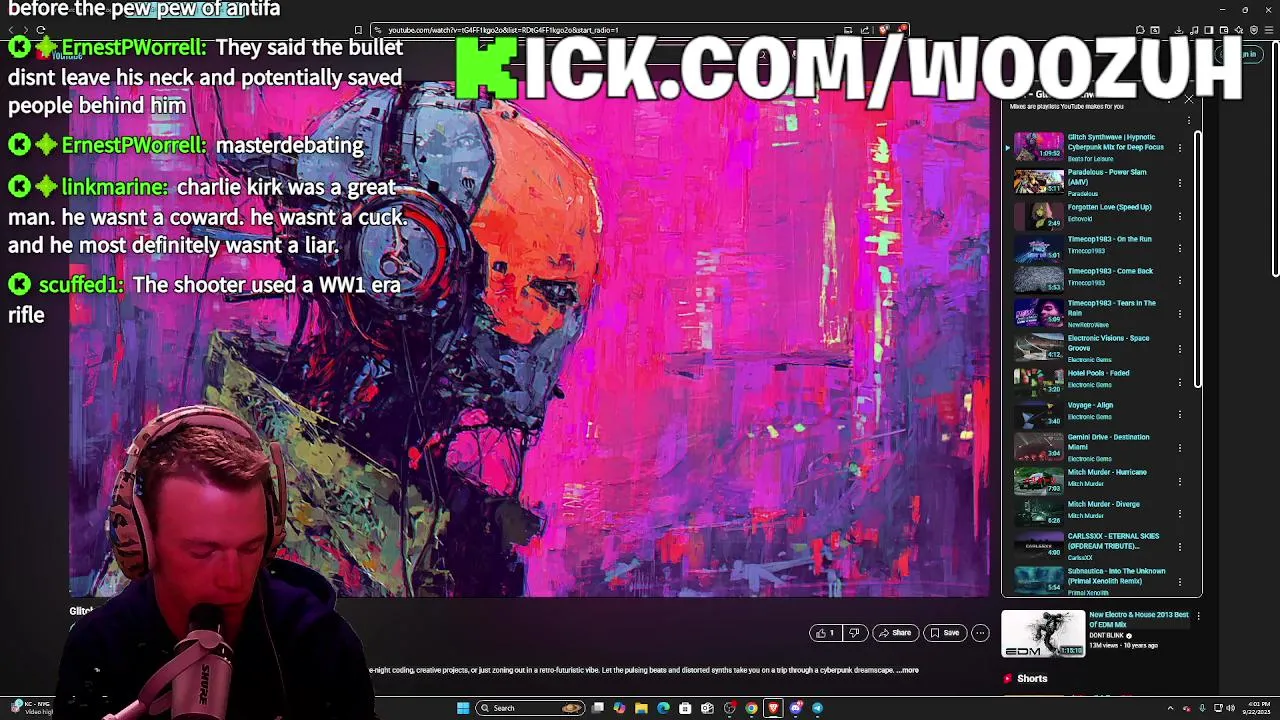
Task: Close the Mix playlist panel
Action: [1188, 100]
